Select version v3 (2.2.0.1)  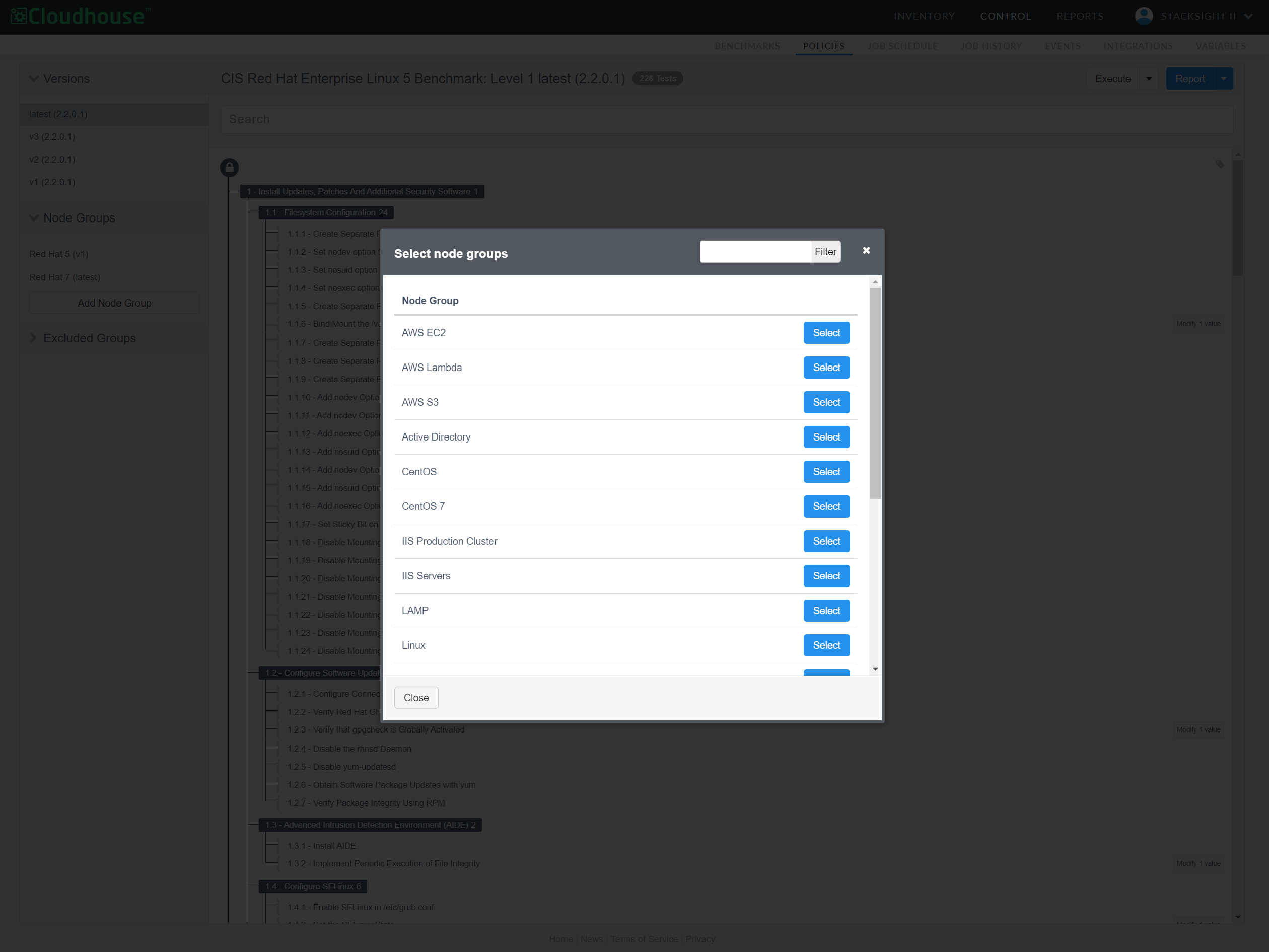pos(52,137)
